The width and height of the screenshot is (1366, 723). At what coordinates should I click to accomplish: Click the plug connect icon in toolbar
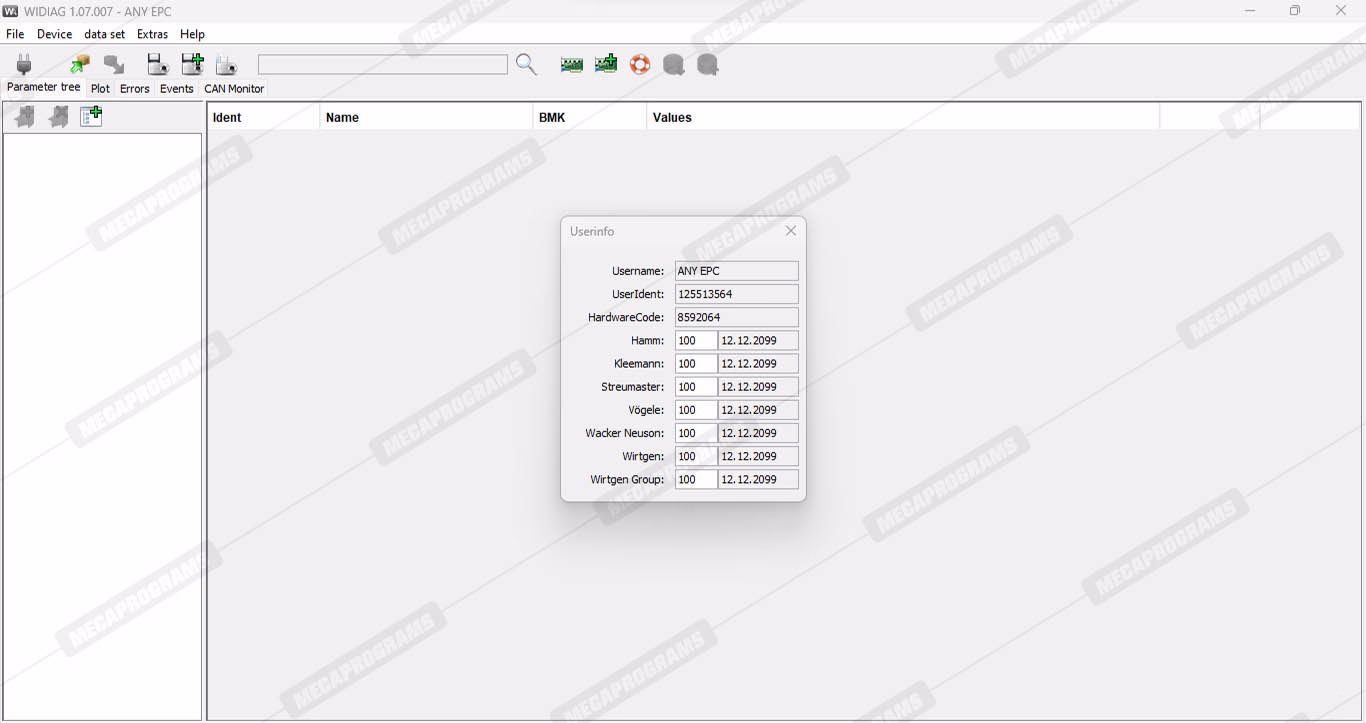(x=24, y=65)
